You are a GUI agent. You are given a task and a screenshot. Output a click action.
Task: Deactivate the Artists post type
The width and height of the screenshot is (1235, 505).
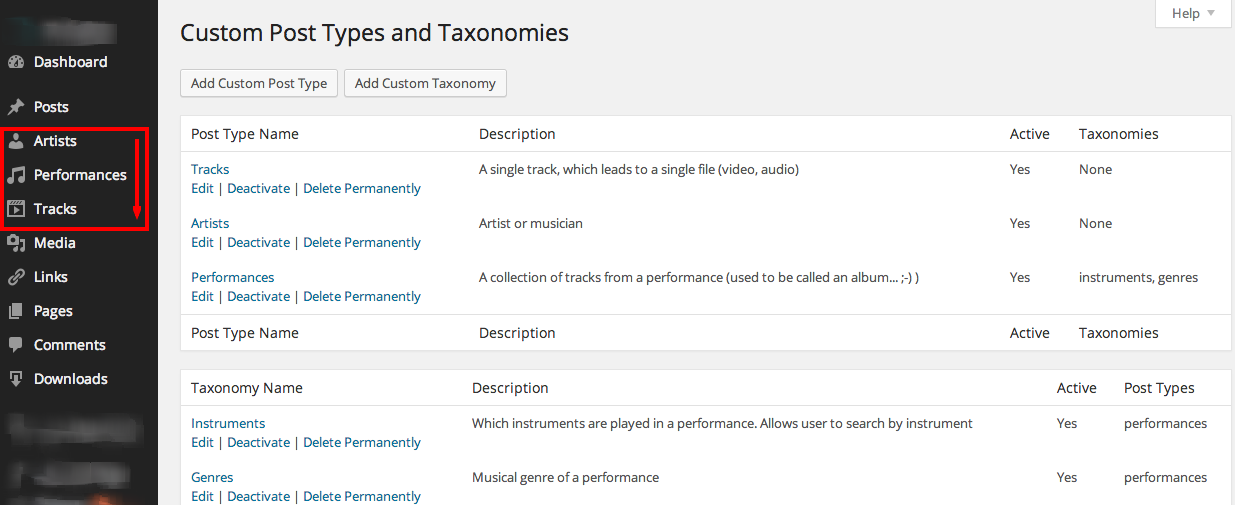258,242
